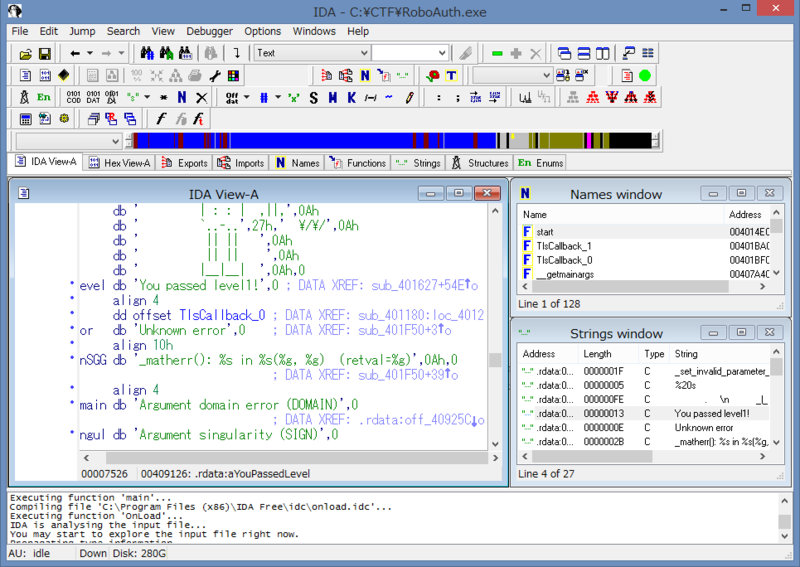This screenshot has width=800, height=567.
Task: Click the yellow-boxed T toolbar icon
Action: [x=452, y=76]
